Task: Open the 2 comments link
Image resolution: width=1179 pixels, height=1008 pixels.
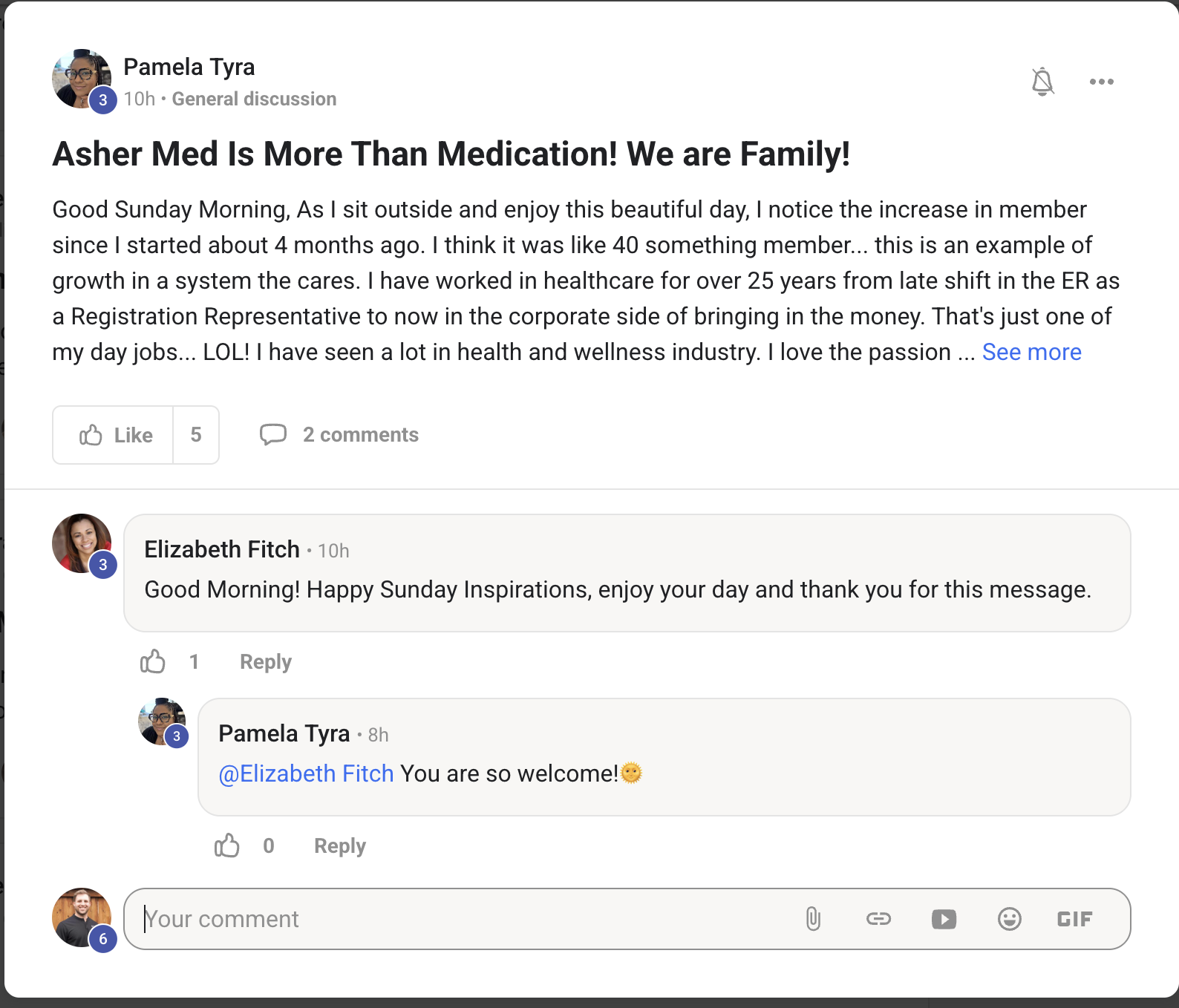Action: (361, 435)
